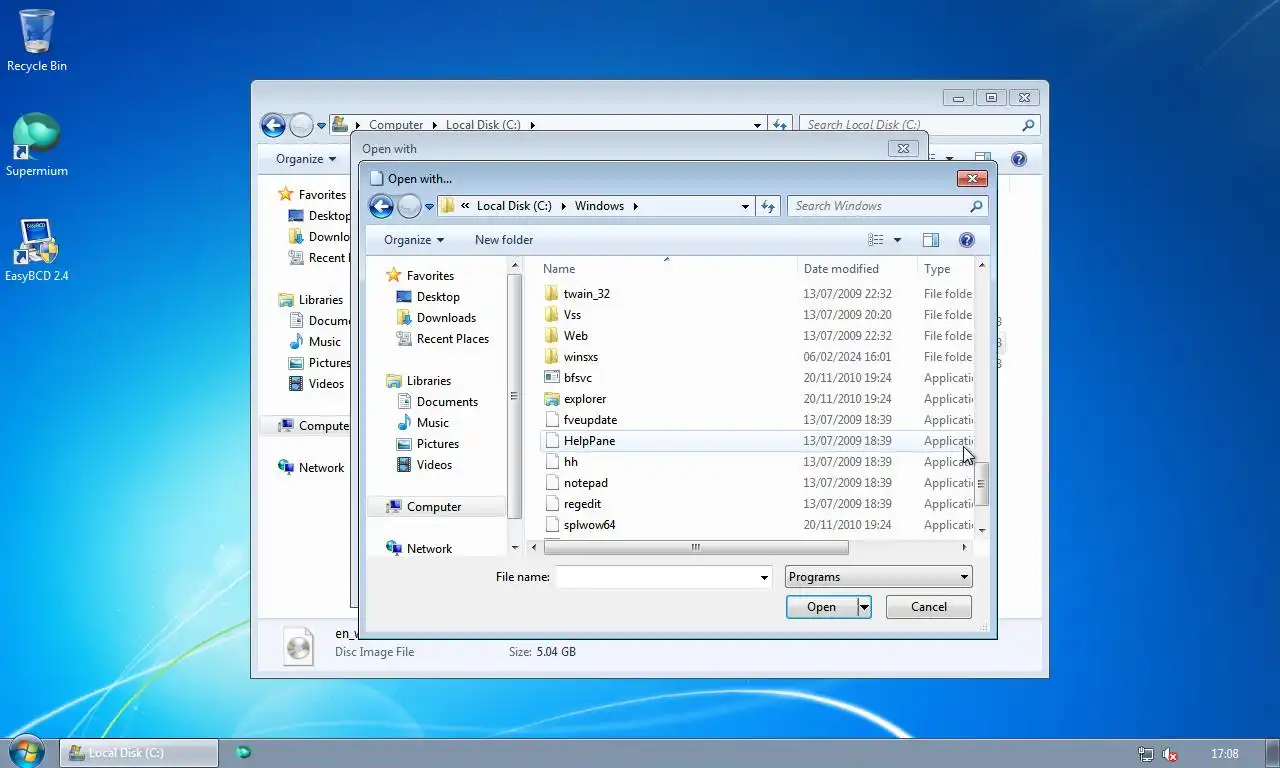Open the Recycle Bin desktop icon
The width and height of the screenshot is (1280, 768).
(37, 41)
